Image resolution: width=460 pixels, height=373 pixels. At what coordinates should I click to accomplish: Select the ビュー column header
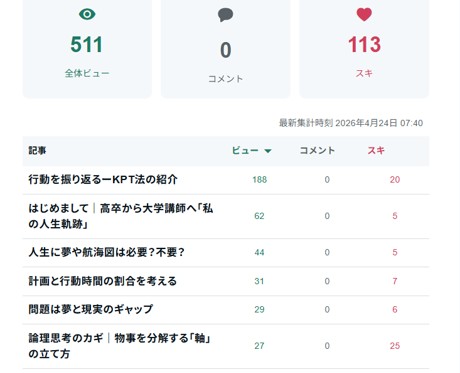(x=245, y=151)
